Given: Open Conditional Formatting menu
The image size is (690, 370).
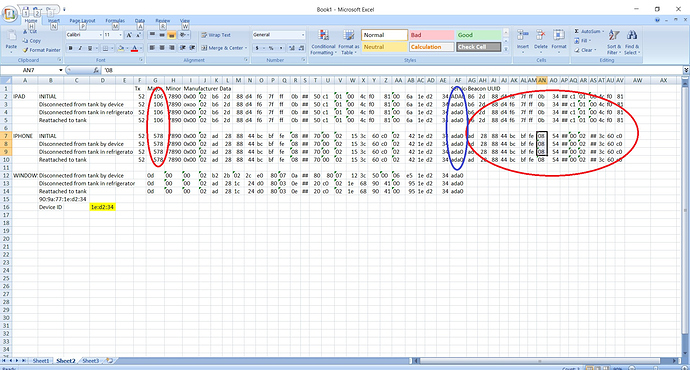Looking at the screenshot, I should click(x=323, y=42).
